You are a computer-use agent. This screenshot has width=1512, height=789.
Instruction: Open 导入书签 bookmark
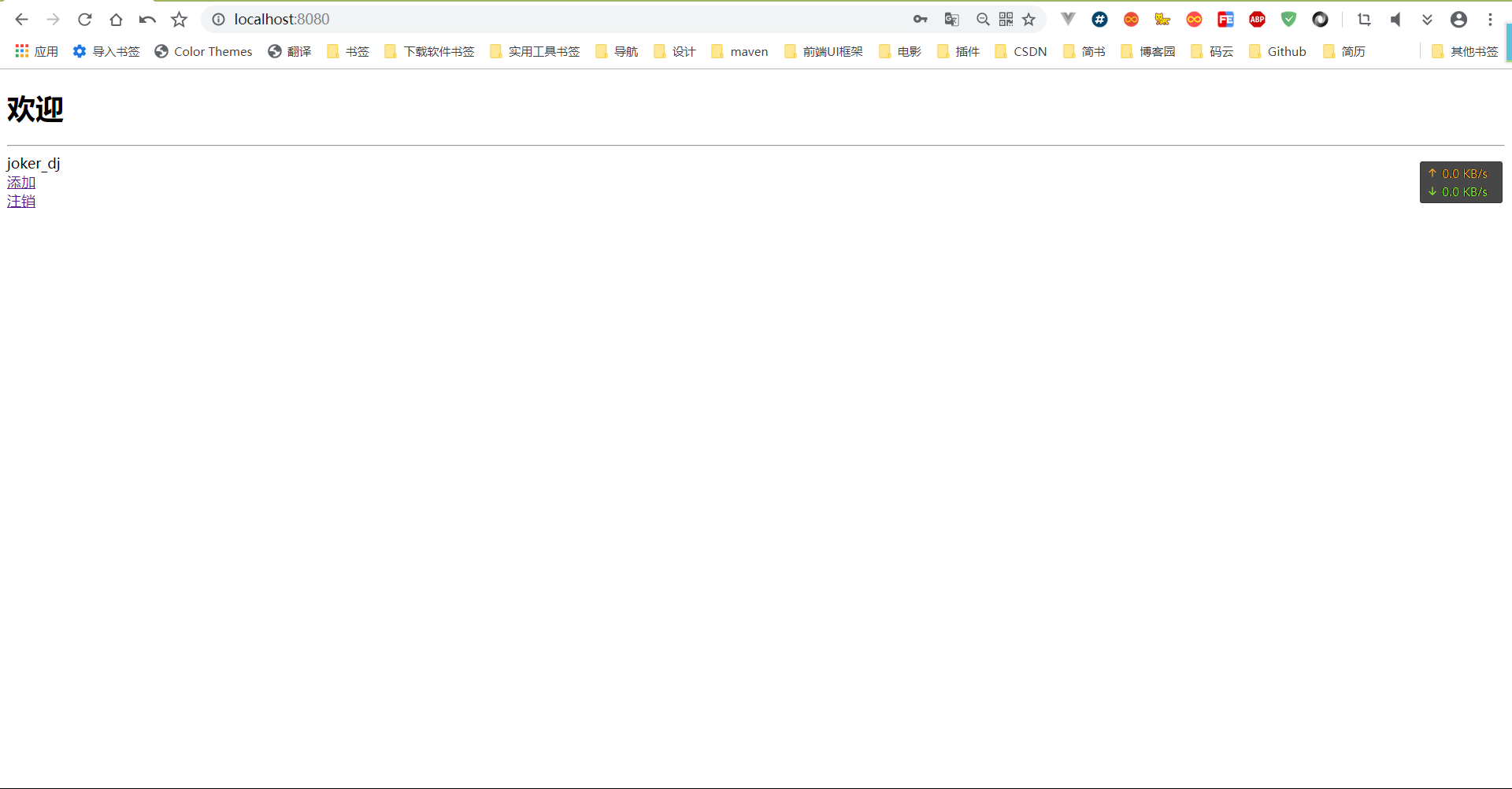coord(106,51)
